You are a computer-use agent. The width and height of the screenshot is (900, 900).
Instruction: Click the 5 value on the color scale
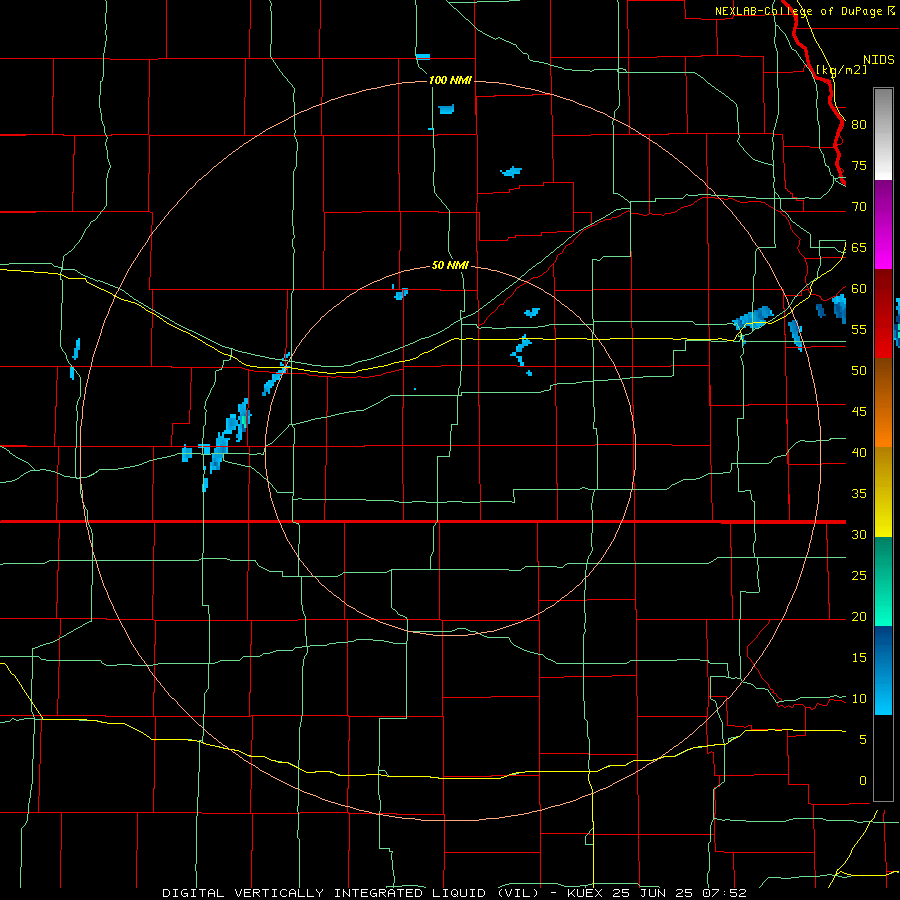pyautogui.click(x=863, y=739)
